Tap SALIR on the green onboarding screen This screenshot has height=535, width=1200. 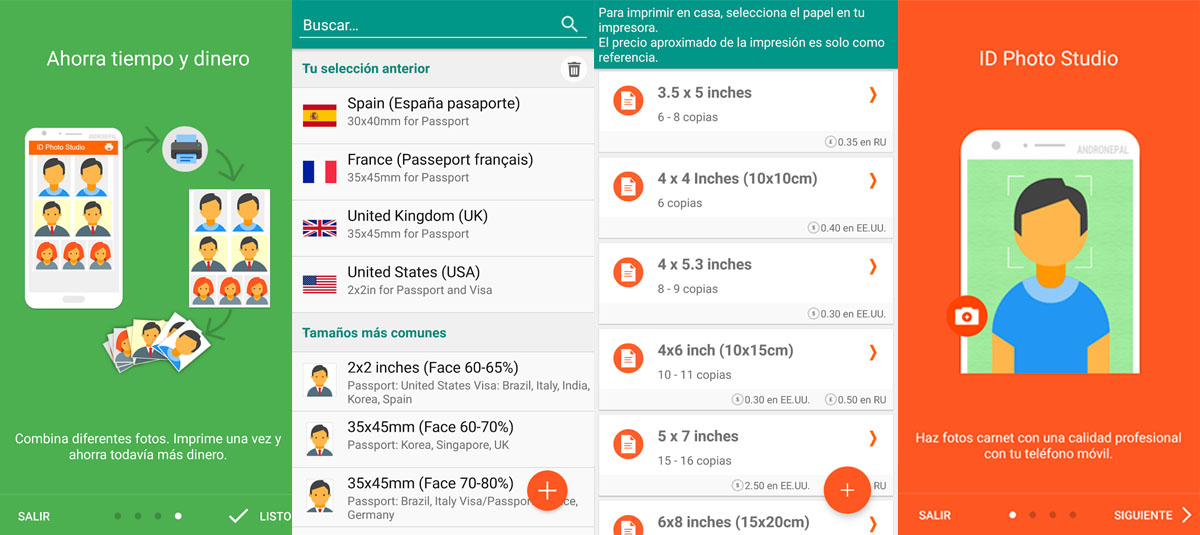click(34, 516)
